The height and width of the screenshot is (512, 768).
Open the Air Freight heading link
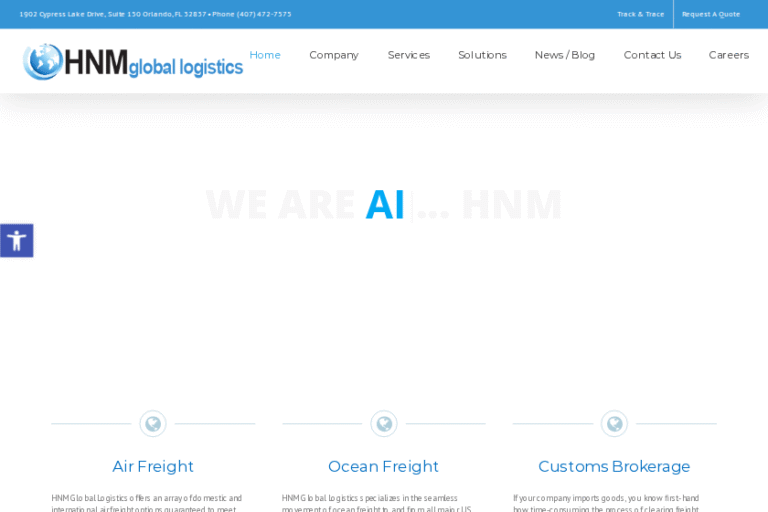[153, 466]
